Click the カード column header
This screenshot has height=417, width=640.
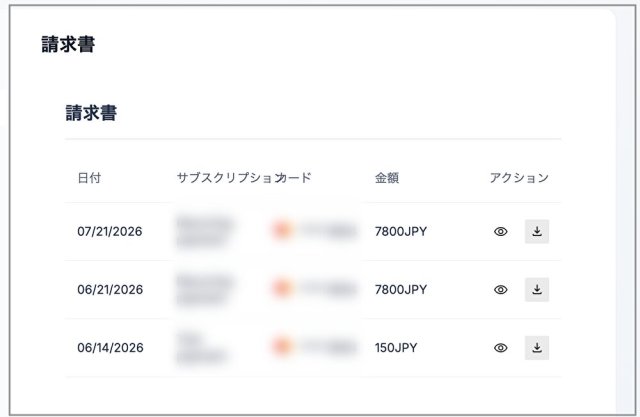(295, 178)
